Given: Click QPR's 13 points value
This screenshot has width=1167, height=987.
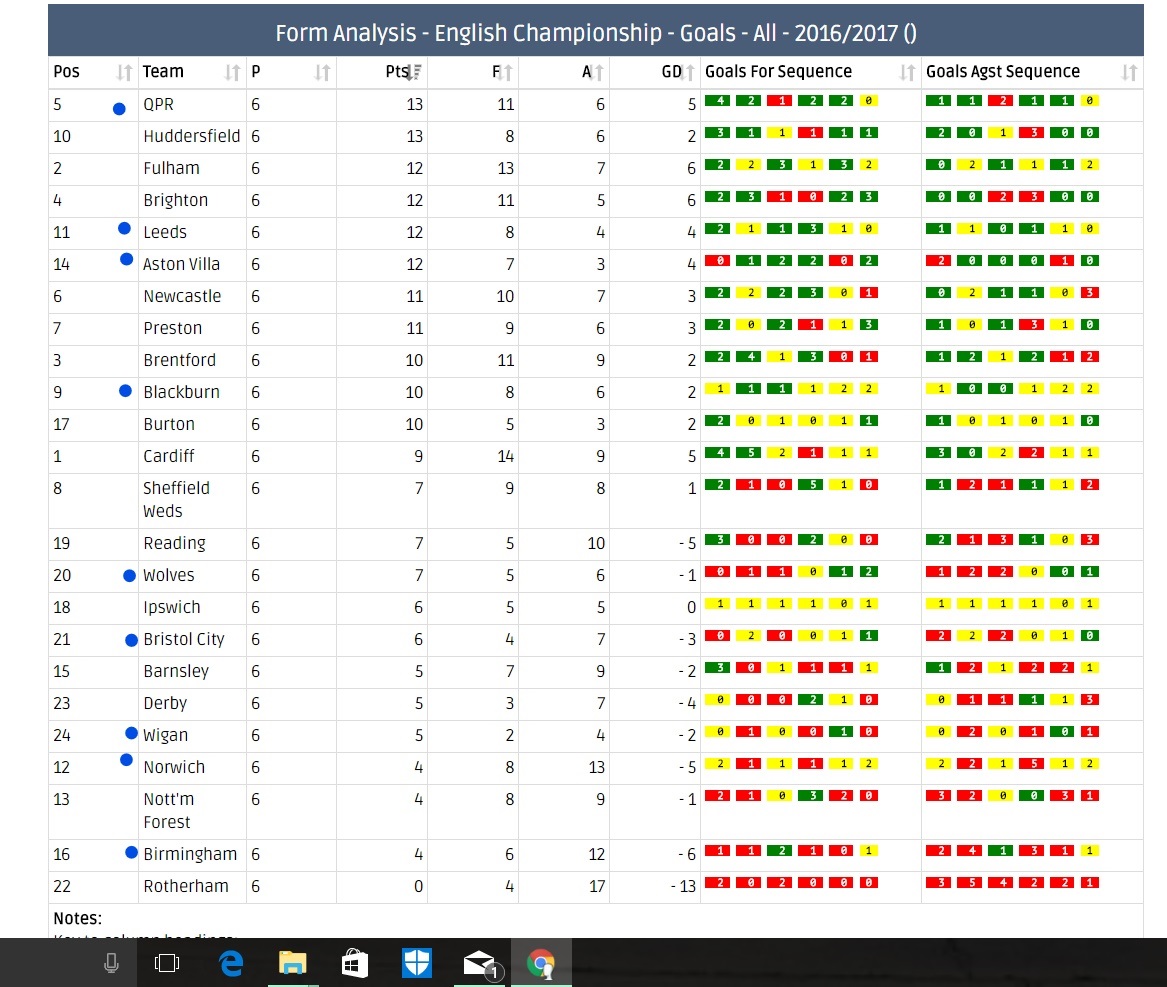Looking at the screenshot, I should coord(415,105).
